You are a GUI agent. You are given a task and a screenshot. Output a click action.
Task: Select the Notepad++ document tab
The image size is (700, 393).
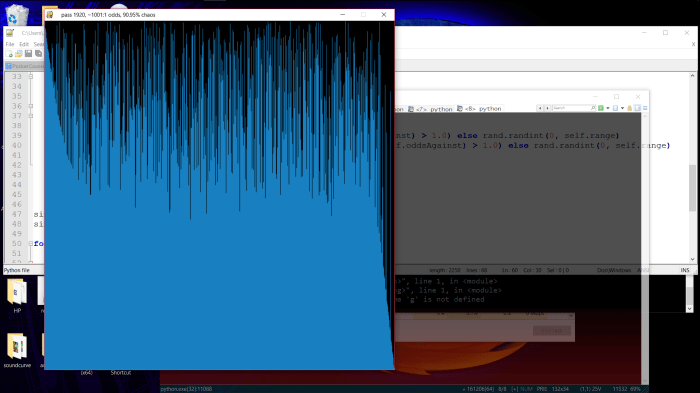click(x=25, y=66)
